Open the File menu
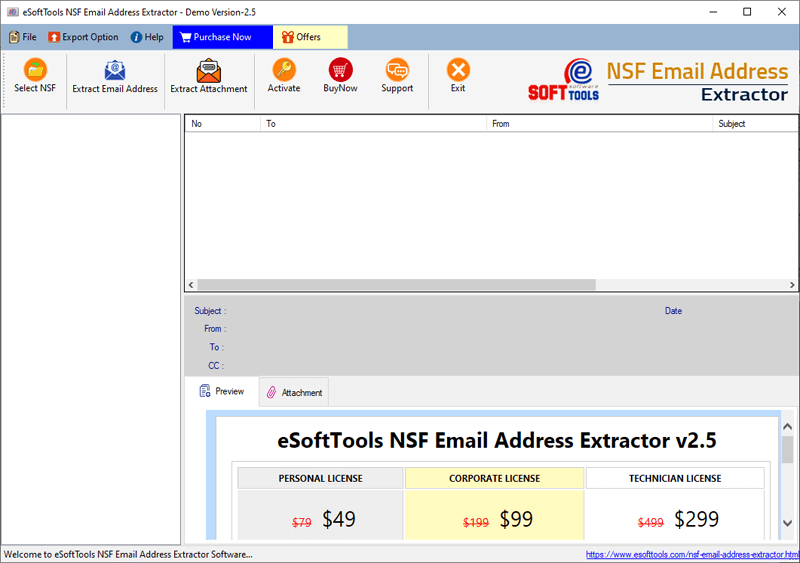This screenshot has height=563, width=800. tap(23, 37)
